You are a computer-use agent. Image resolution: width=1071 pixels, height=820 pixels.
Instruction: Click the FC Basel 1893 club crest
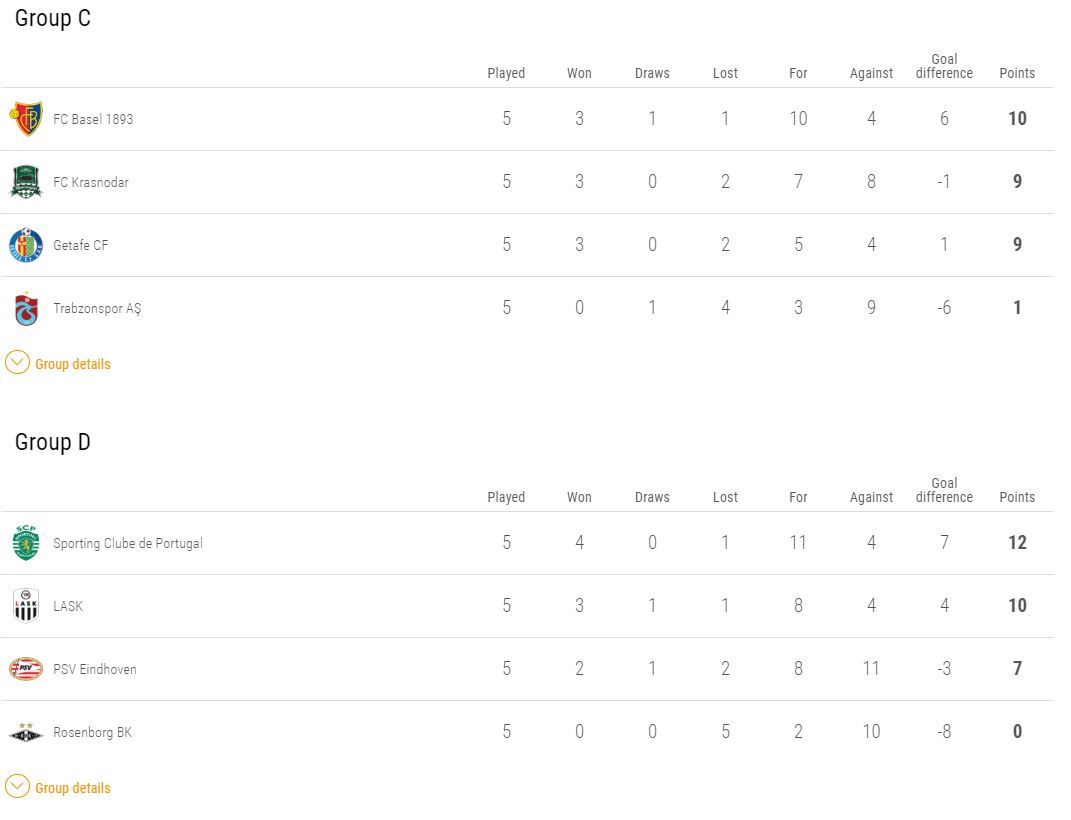click(x=26, y=119)
